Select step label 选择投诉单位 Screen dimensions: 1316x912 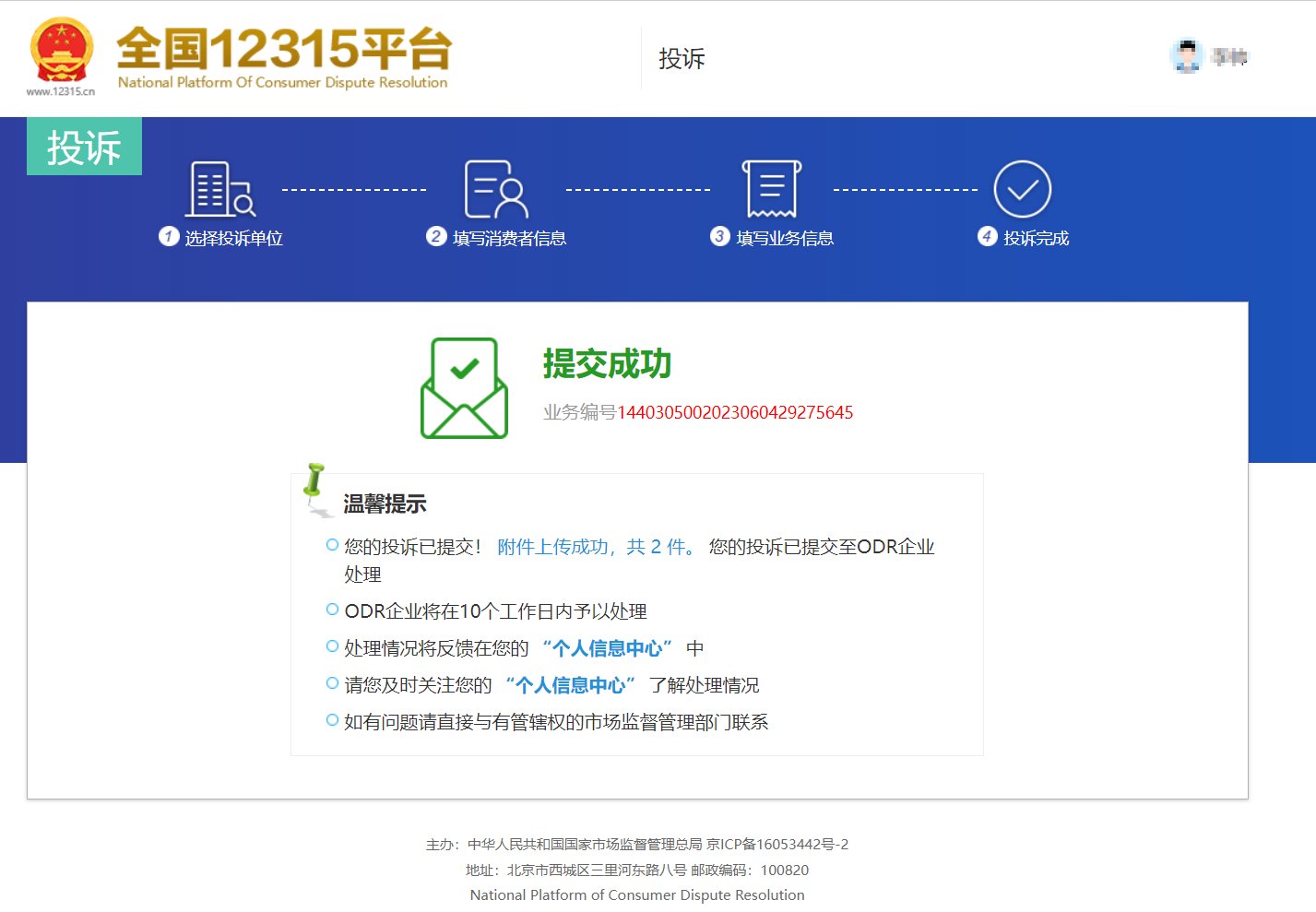[x=233, y=238]
